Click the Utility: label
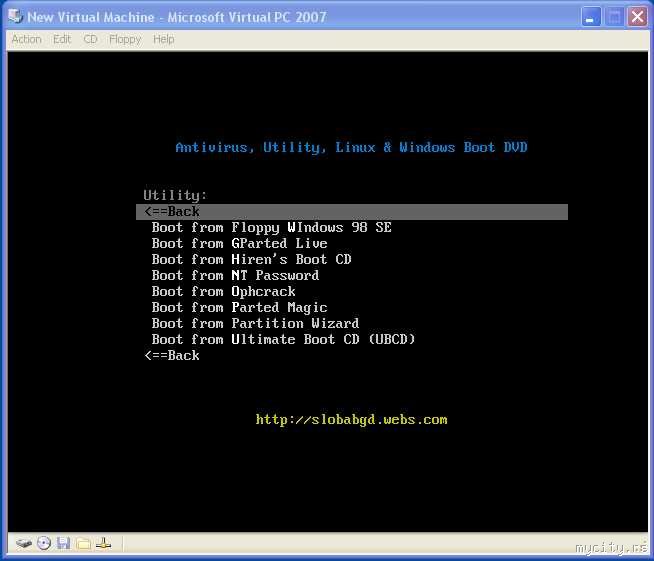 pyautogui.click(x=175, y=196)
